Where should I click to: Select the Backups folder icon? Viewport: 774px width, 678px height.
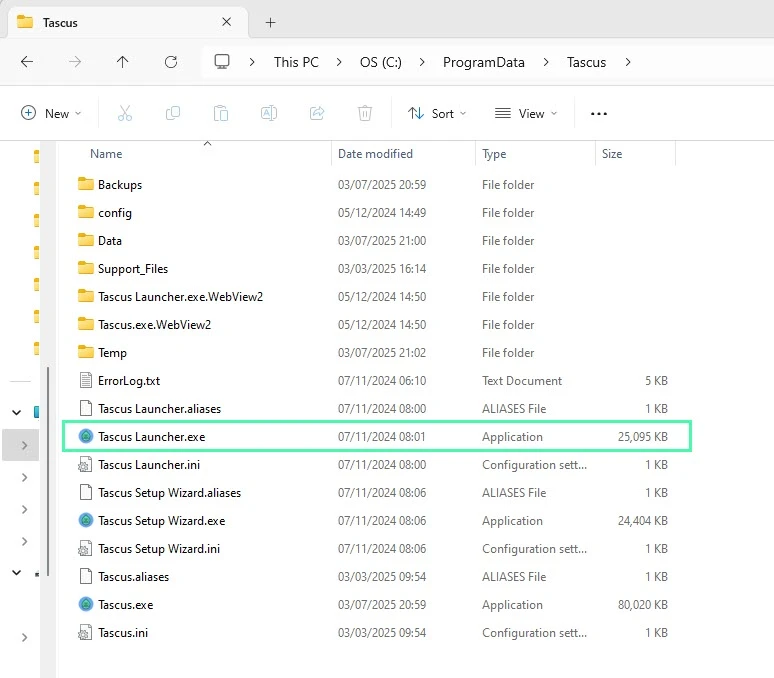(x=86, y=184)
